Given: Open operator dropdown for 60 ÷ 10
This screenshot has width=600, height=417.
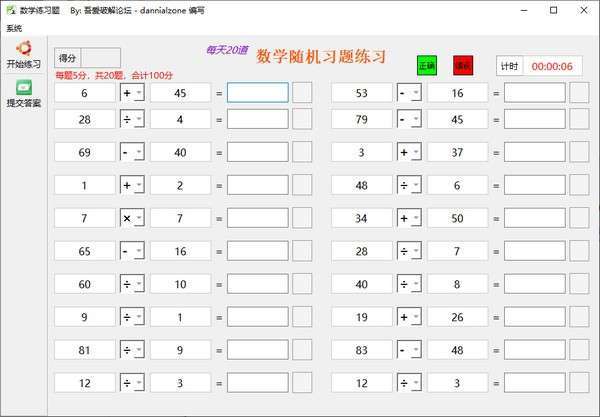Looking at the screenshot, I should 132,284.
